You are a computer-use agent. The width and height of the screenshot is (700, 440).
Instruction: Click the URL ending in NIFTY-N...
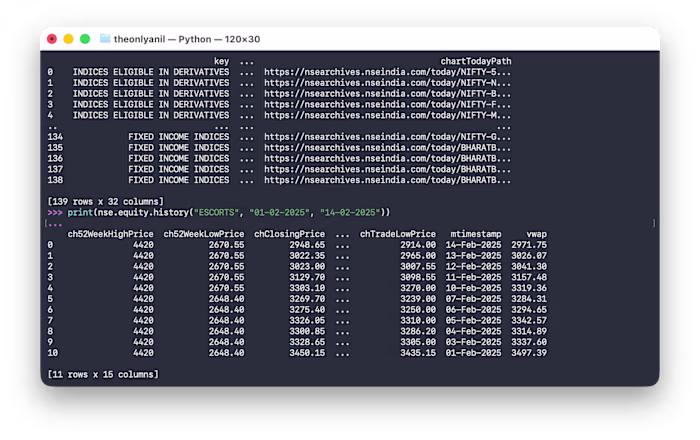point(388,83)
